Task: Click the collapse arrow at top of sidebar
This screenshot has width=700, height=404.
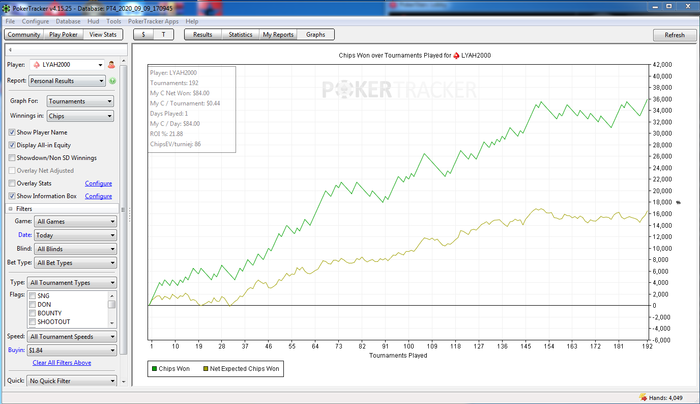Action: pos(10,50)
